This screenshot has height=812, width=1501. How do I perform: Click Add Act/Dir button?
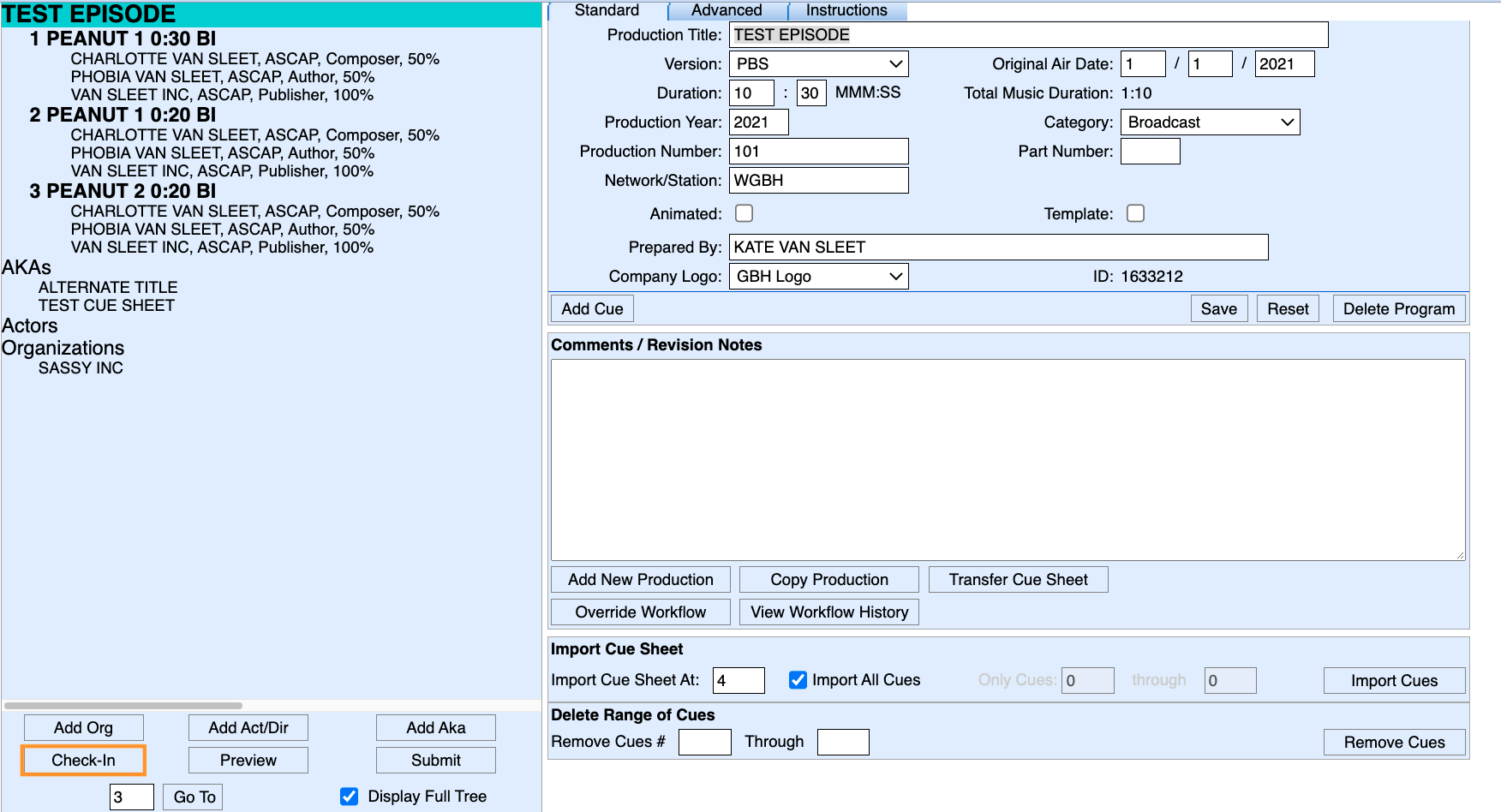coord(248,728)
